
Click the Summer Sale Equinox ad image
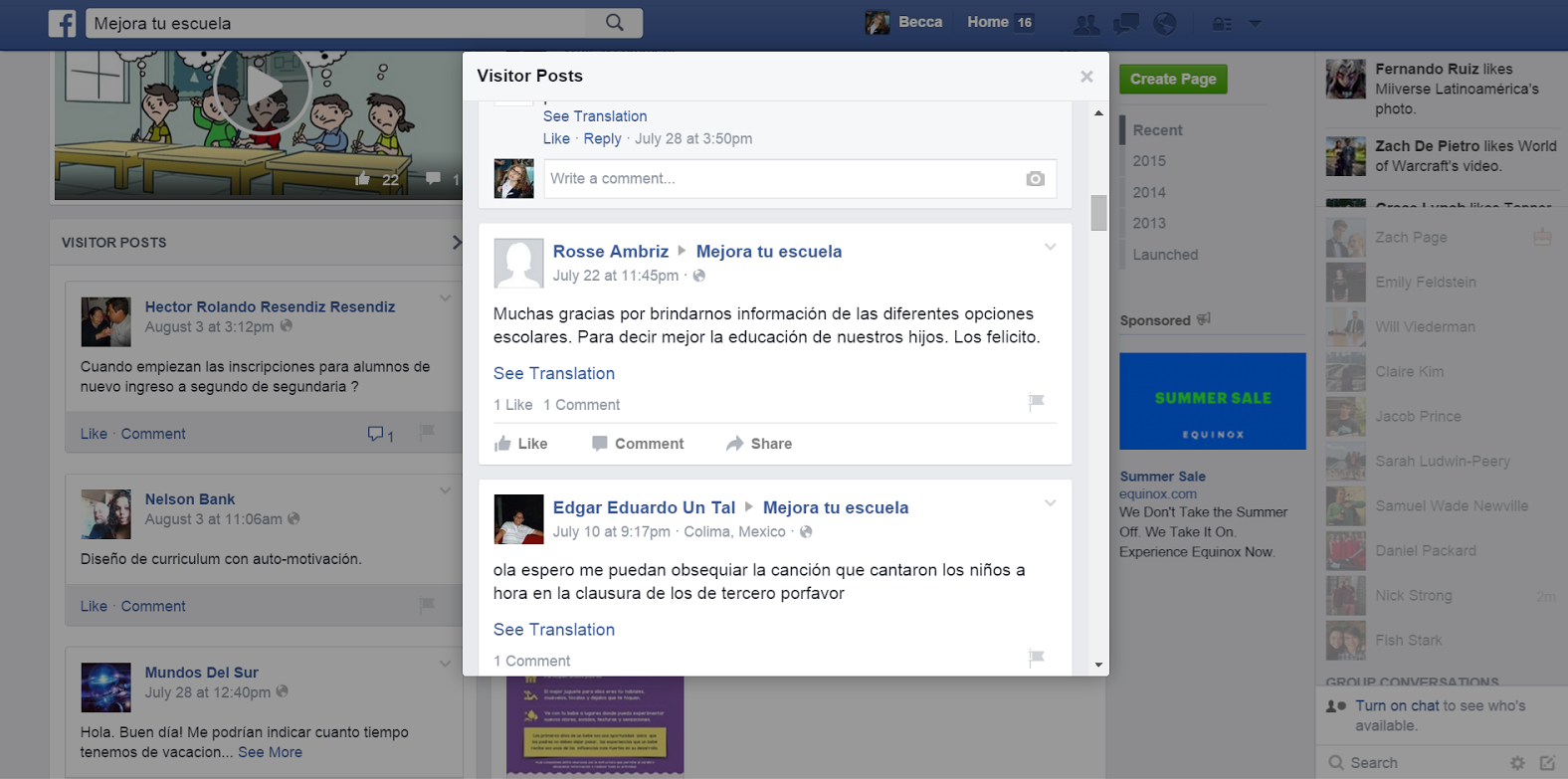(x=1213, y=401)
